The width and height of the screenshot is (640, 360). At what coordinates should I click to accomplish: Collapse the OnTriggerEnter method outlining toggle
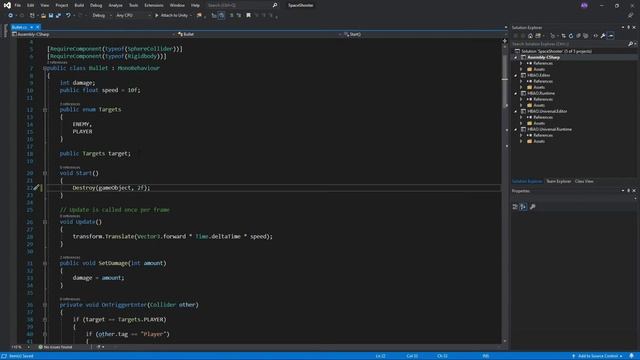pos(45,305)
